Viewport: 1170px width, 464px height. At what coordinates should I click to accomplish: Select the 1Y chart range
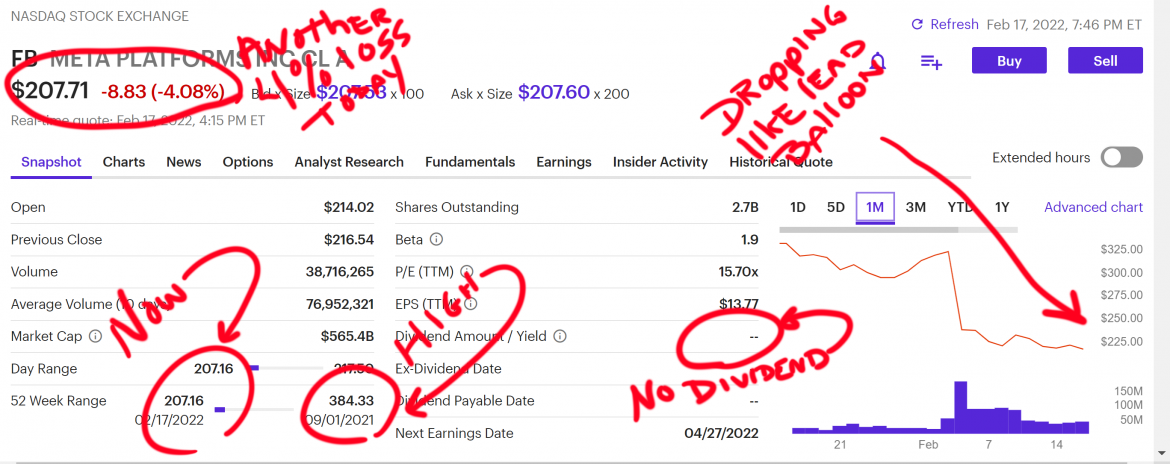(x=1002, y=207)
